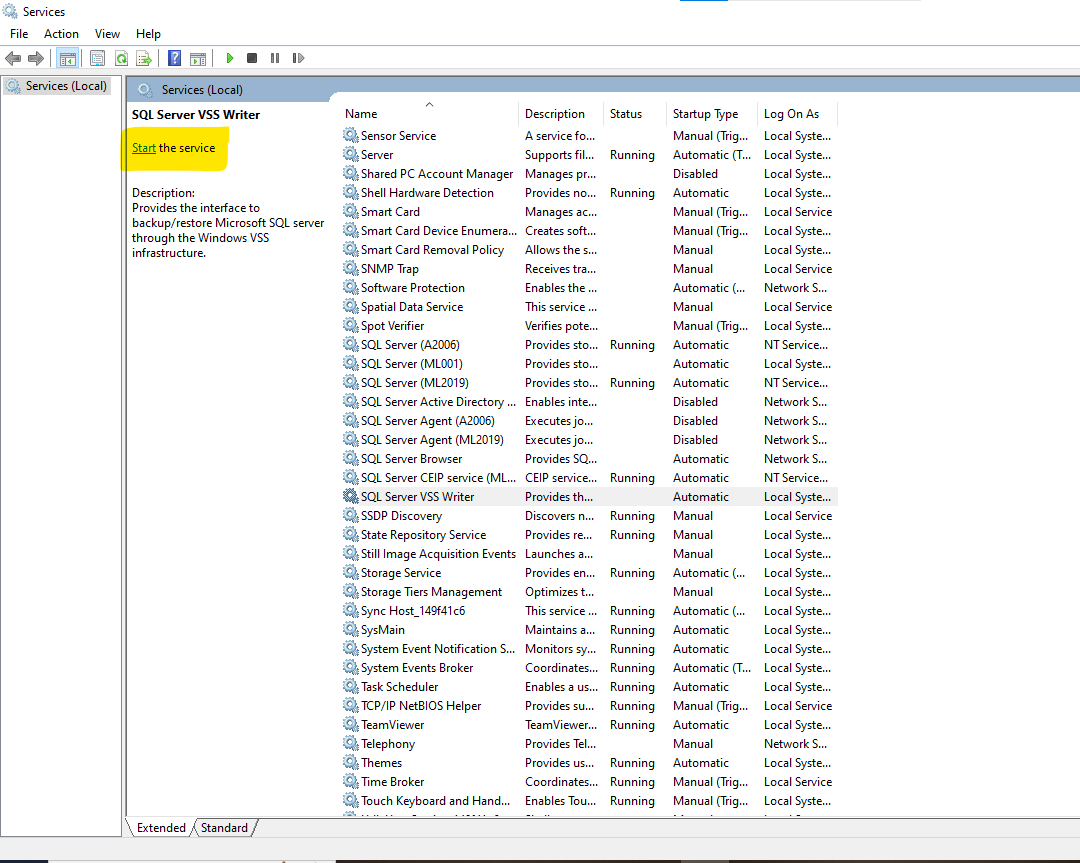Select the SQL Server (ML001) service
Image resolution: width=1080 pixels, height=863 pixels.
pos(590,364)
